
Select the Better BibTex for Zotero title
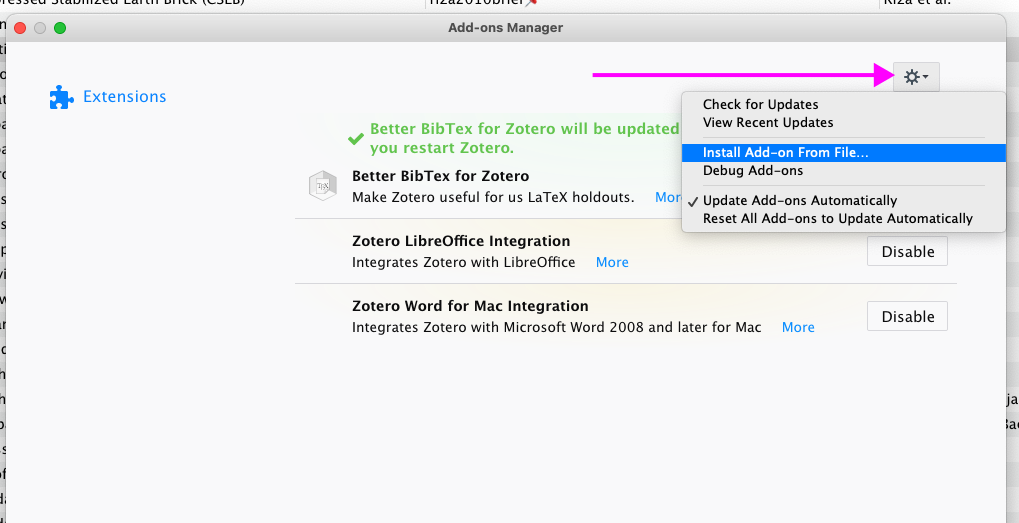[x=440, y=176]
